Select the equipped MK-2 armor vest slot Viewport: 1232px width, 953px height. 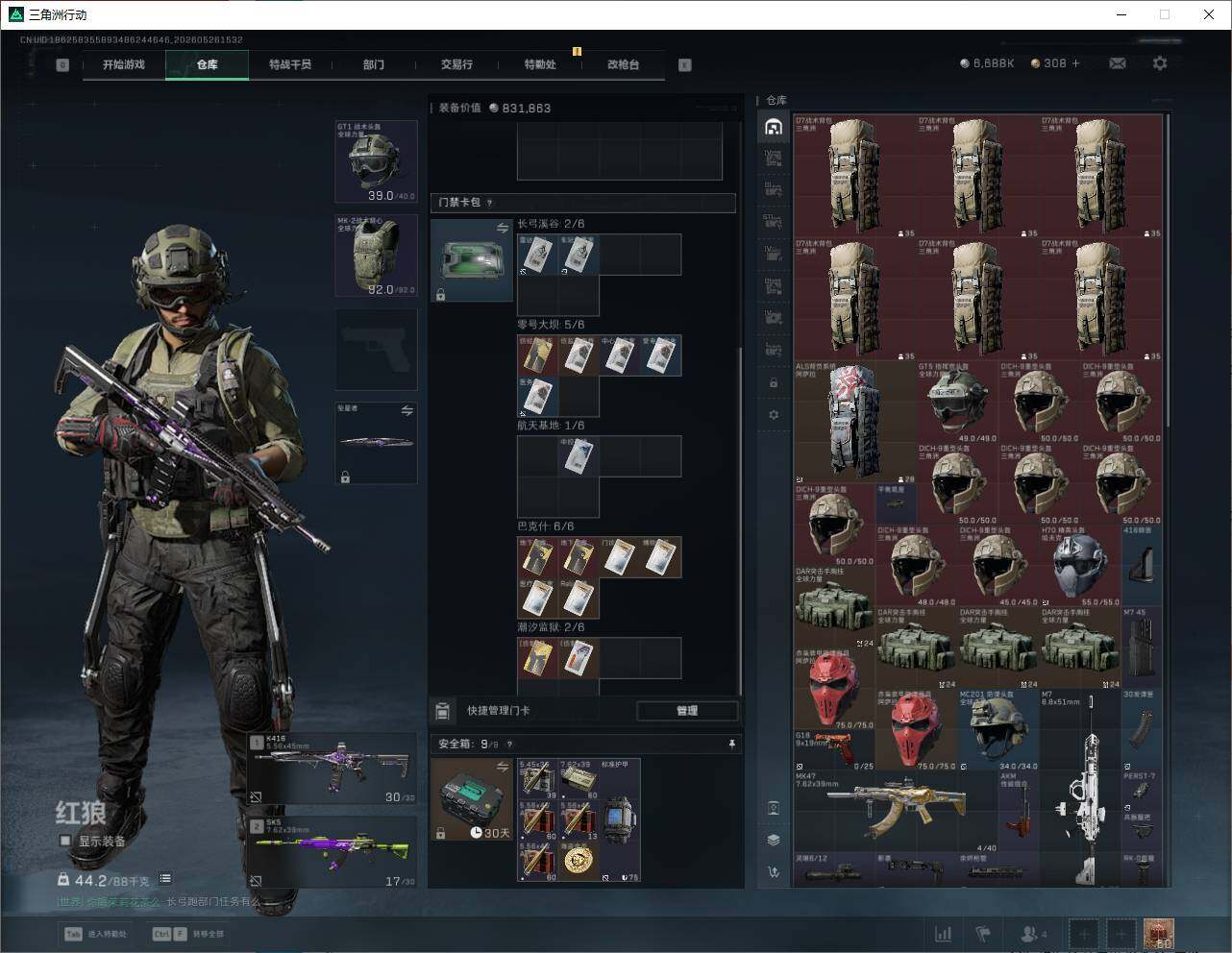click(376, 256)
